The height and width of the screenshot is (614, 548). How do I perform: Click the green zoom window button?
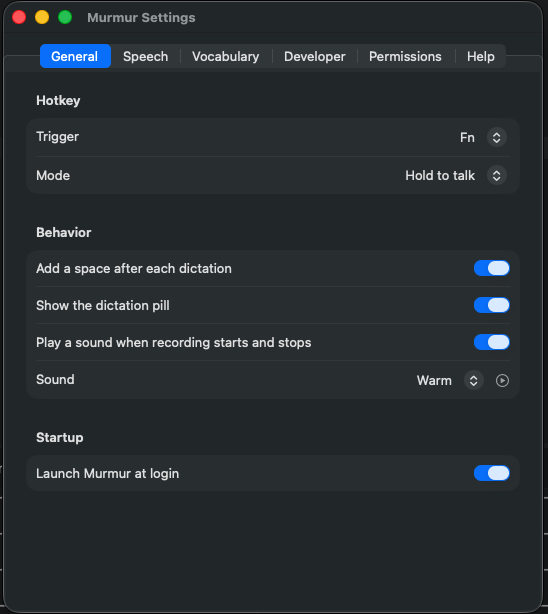pos(65,17)
